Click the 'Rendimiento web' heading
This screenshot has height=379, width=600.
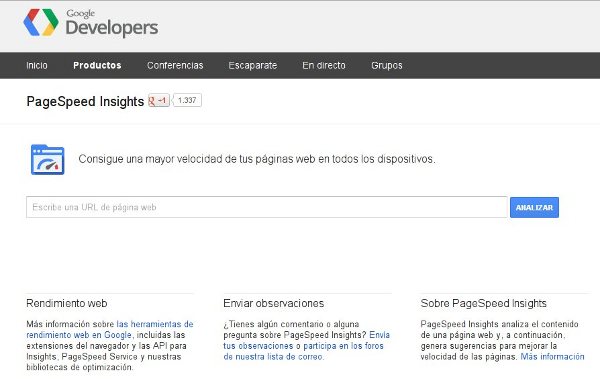pyautogui.click(x=67, y=303)
